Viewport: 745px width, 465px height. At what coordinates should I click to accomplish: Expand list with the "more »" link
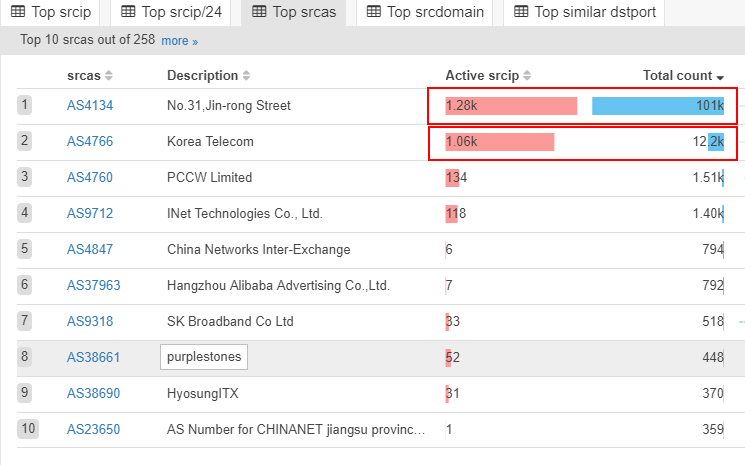(180, 41)
